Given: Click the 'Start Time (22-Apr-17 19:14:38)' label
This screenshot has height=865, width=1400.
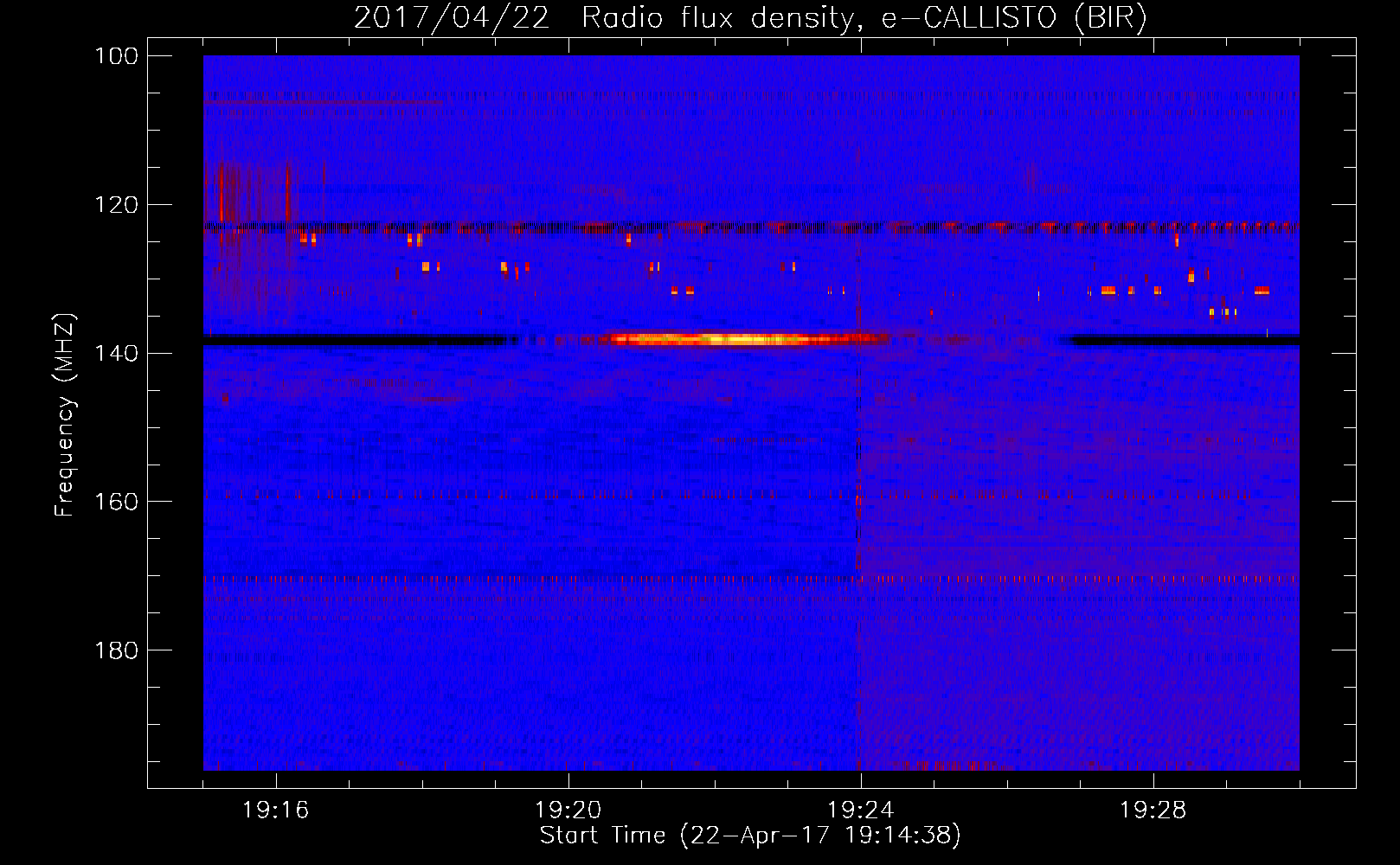Looking at the screenshot, I should 750,836.
